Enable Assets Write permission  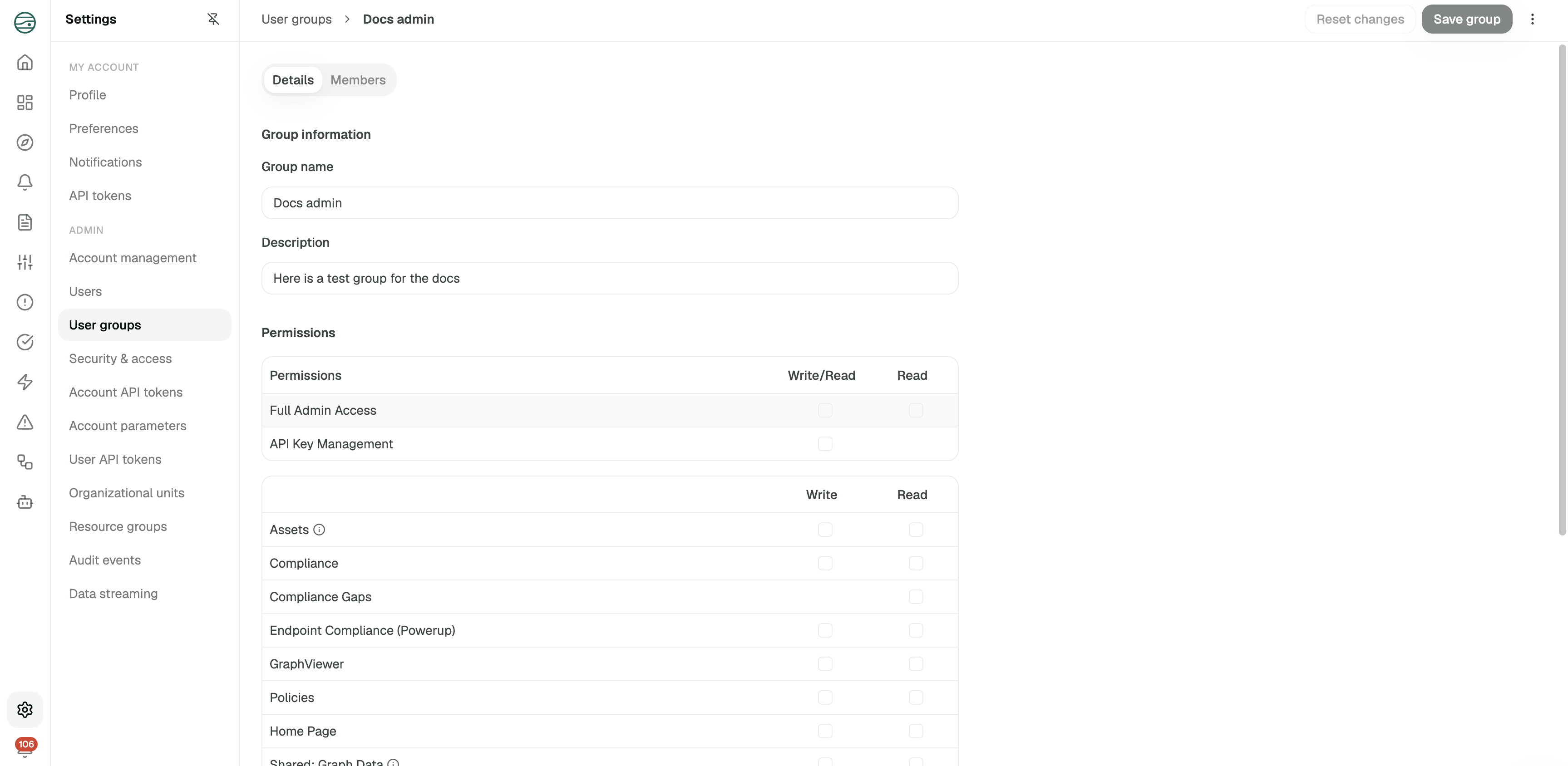[x=825, y=529]
